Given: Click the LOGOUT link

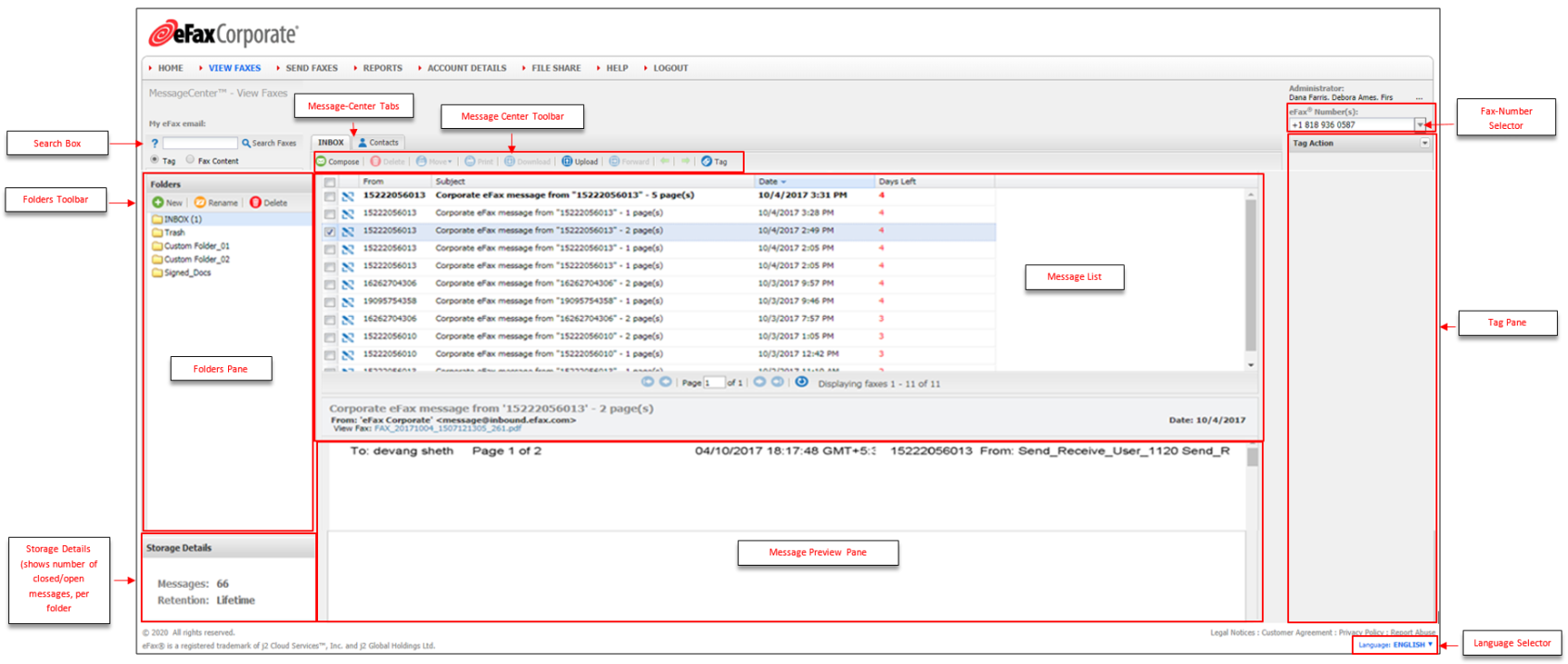Looking at the screenshot, I should point(670,68).
